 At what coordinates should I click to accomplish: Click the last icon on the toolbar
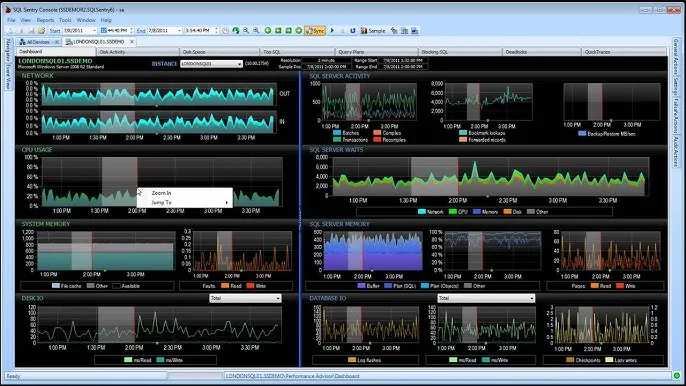coord(415,31)
